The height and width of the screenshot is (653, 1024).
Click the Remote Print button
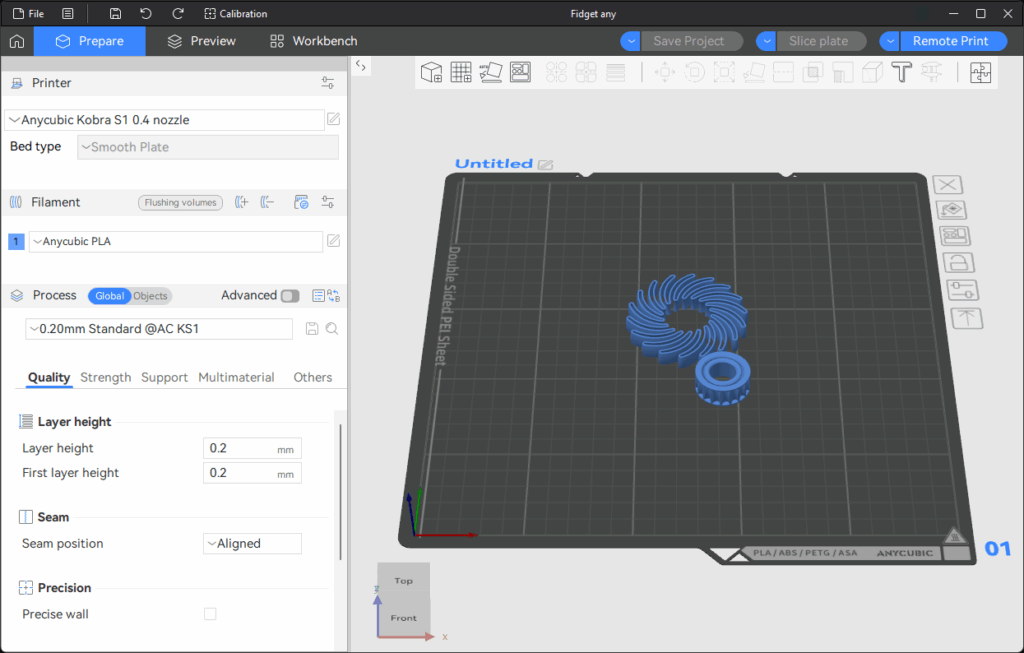[949, 41]
